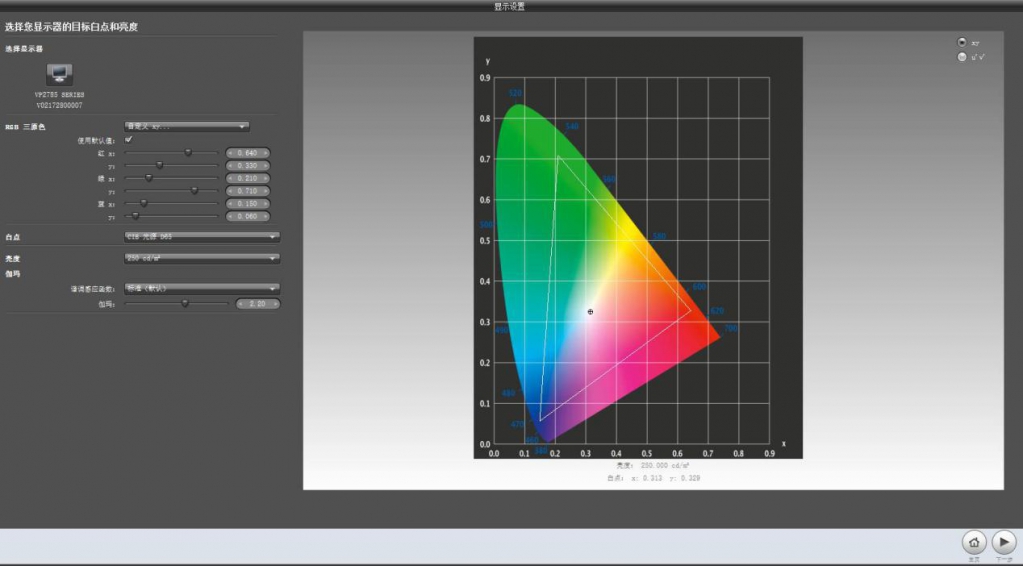Click the gamma slider handle
This screenshot has width=1023, height=566.
pyautogui.click(x=185, y=303)
